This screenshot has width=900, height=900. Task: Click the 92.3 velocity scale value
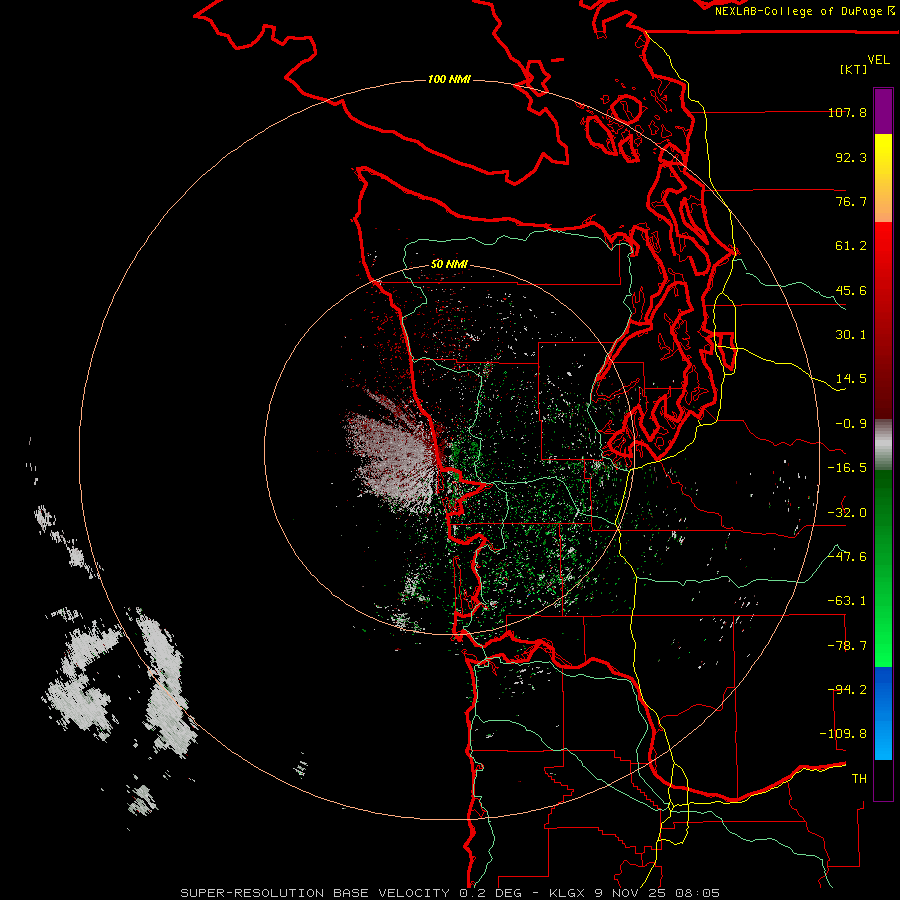point(851,157)
